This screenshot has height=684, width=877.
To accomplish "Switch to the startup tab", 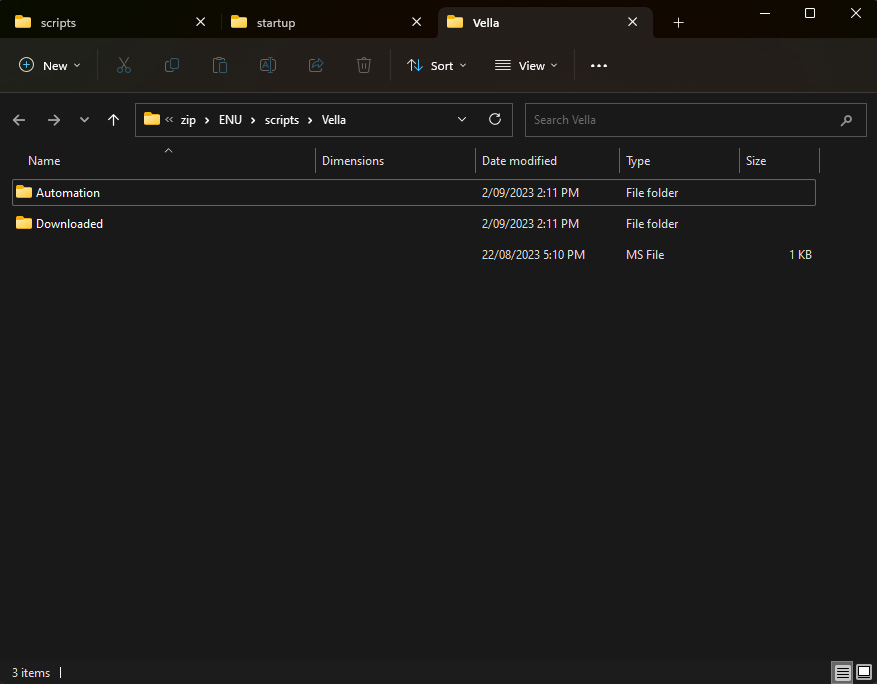I will coord(276,22).
